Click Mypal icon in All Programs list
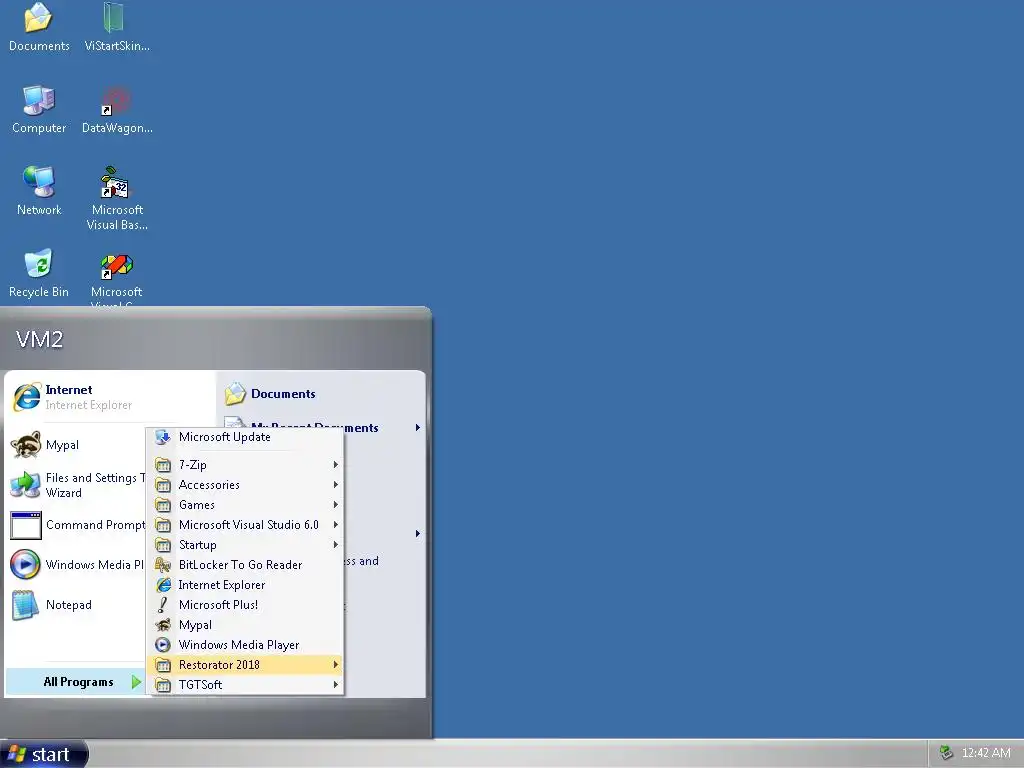Image resolution: width=1024 pixels, height=768 pixels. pyautogui.click(x=163, y=625)
